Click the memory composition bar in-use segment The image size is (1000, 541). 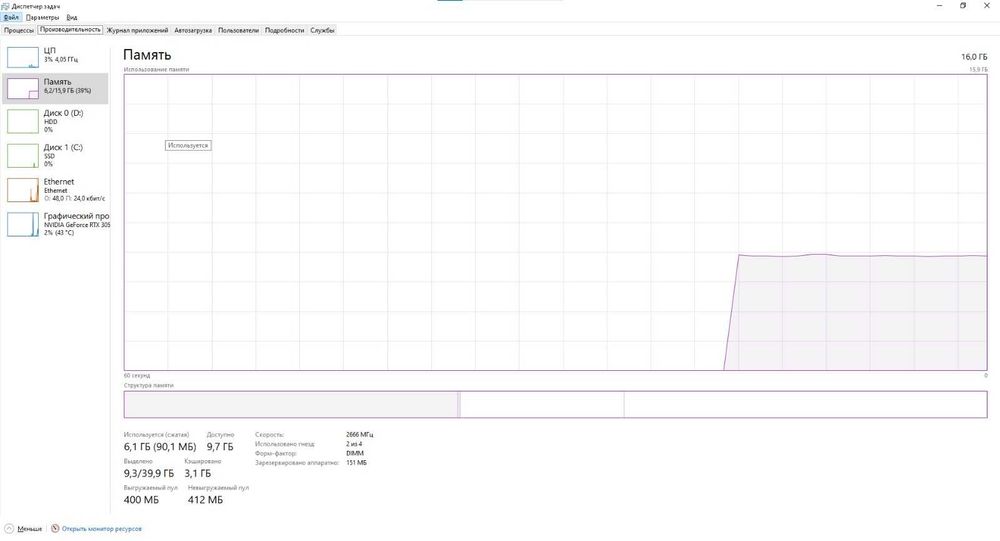click(291, 404)
